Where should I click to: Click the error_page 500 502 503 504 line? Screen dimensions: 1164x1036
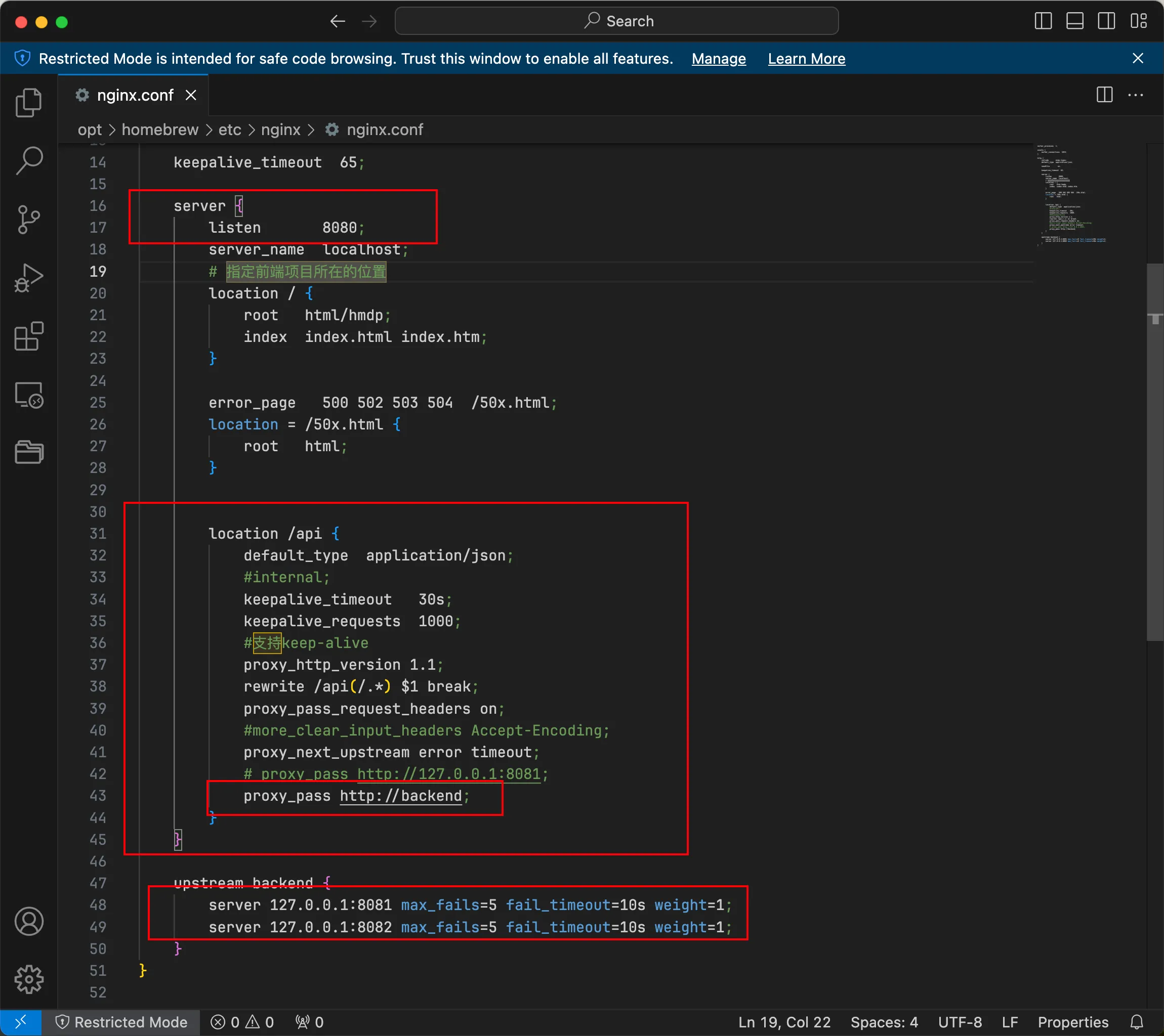[x=383, y=403]
